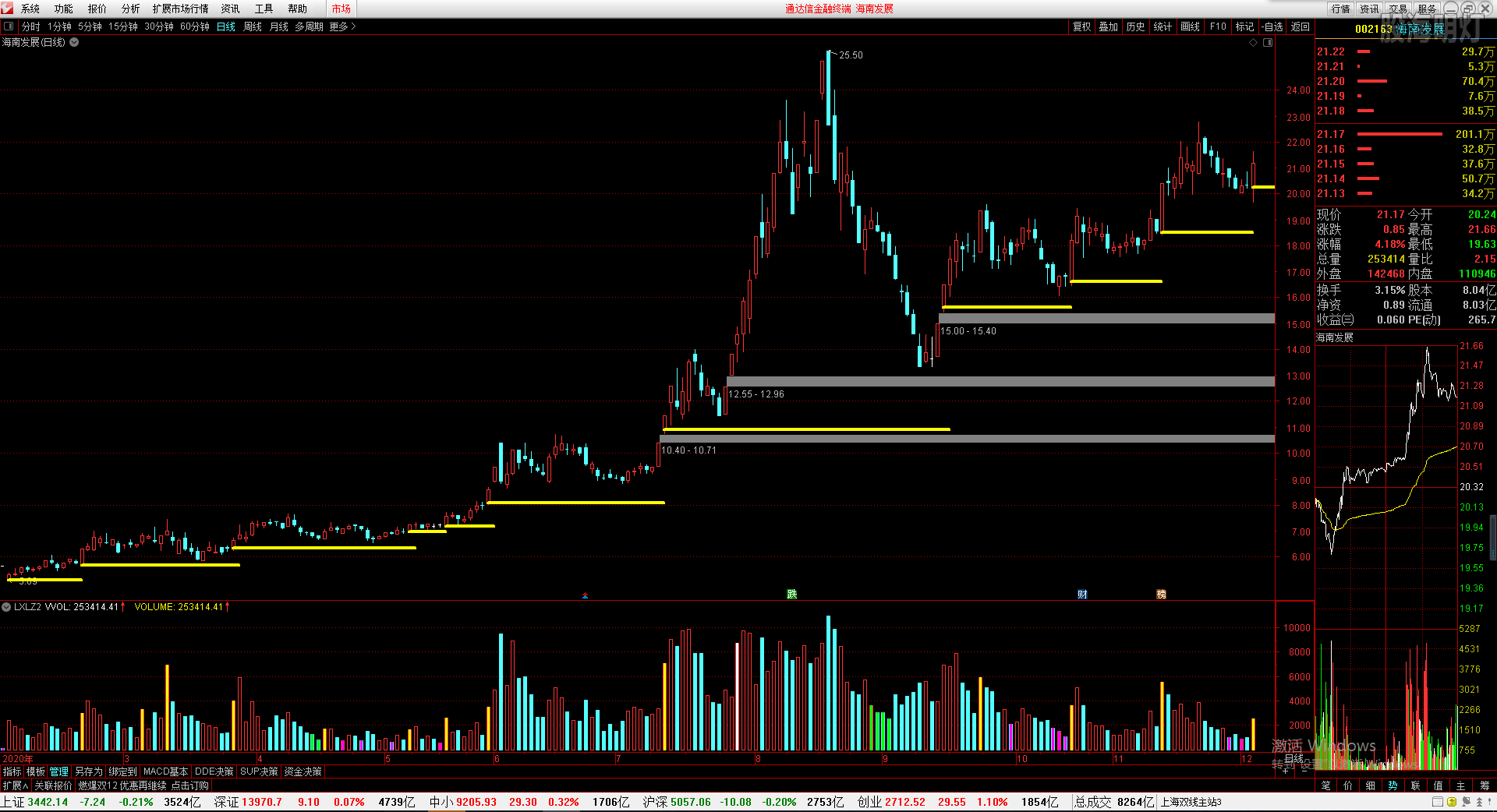Click the grey satellite icon in the status bar
Viewport: 1497px width, 812px height.
click(1466, 802)
